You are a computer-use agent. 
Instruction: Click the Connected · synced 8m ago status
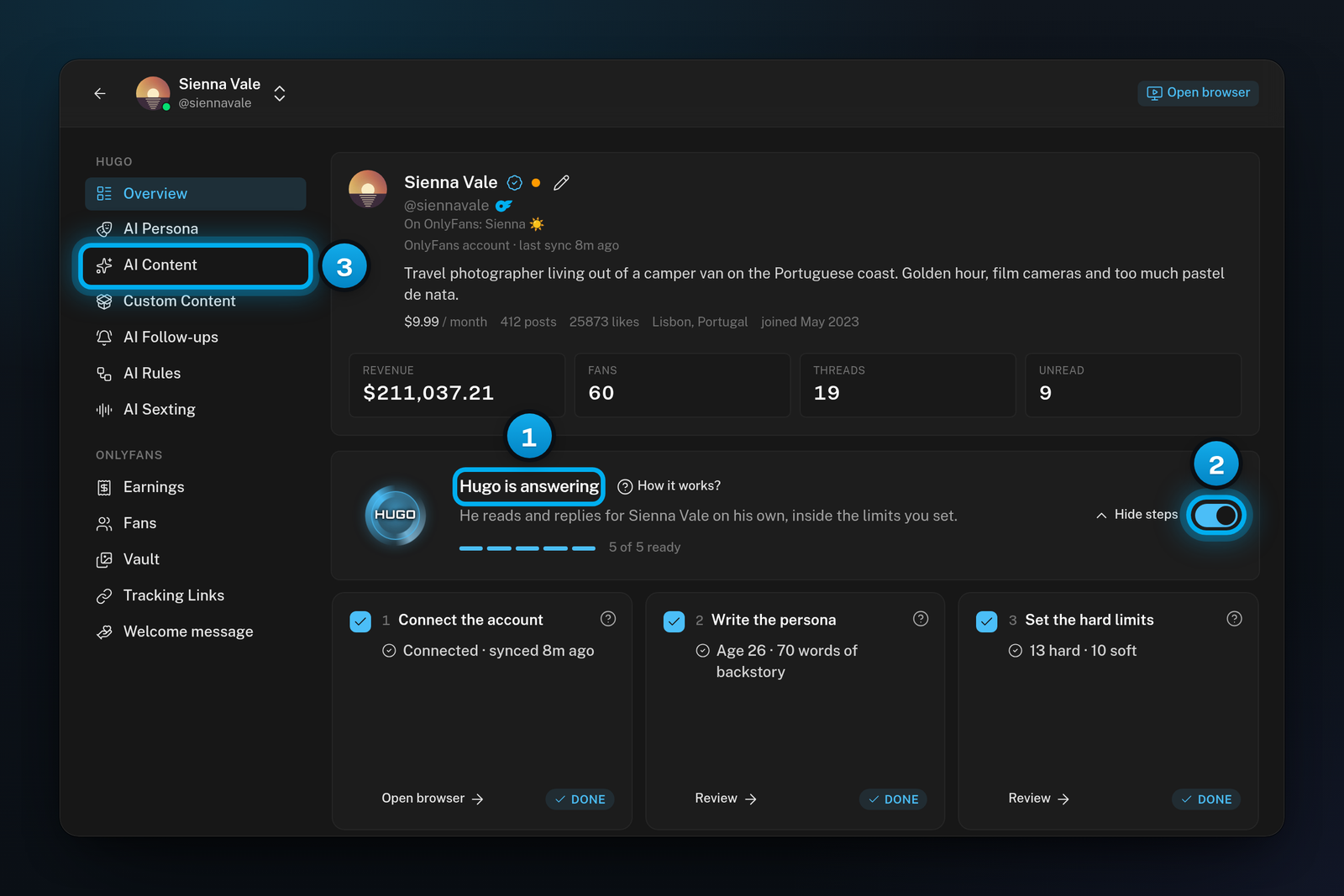(x=488, y=651)
